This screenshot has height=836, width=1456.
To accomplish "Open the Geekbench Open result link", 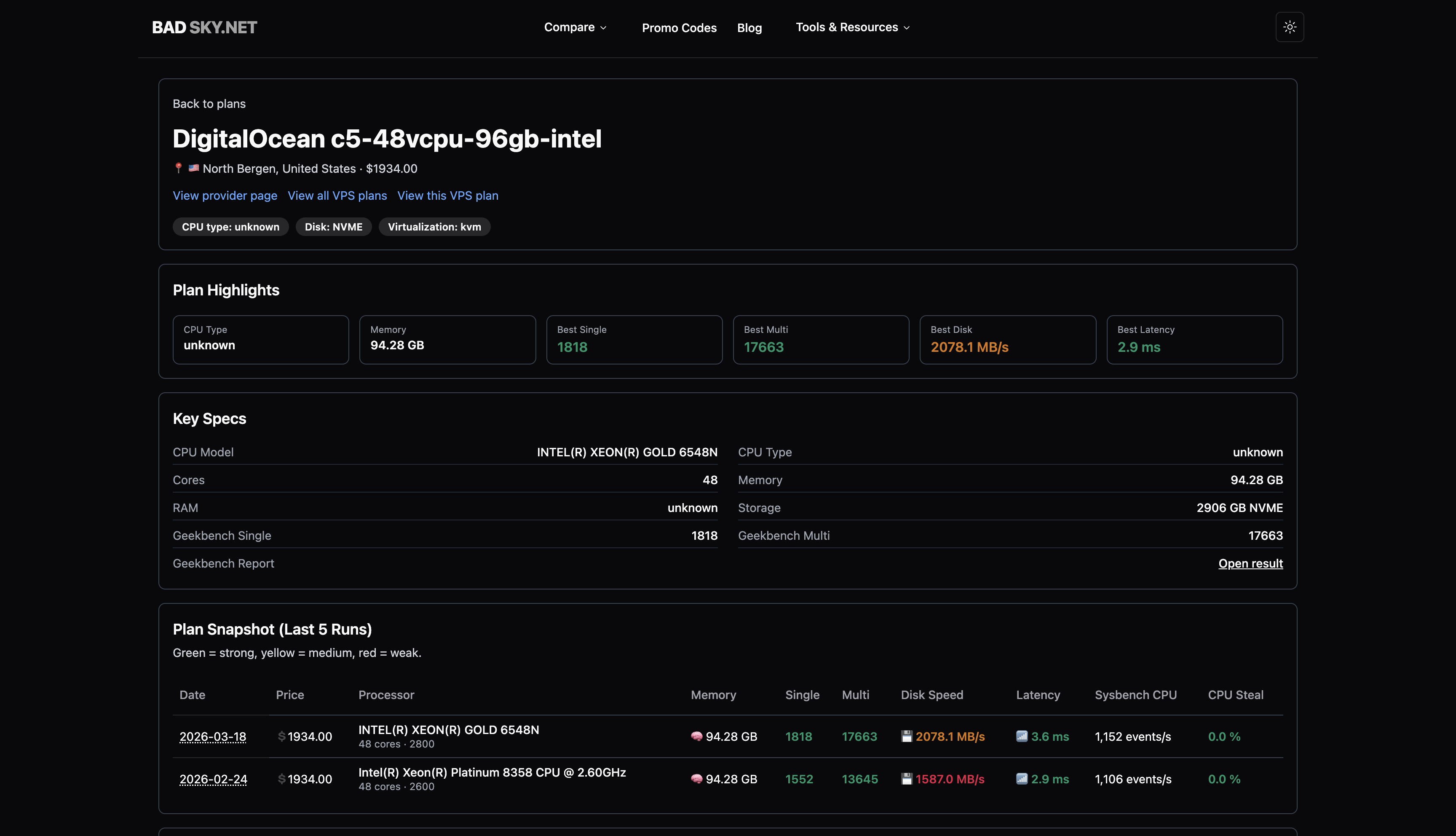I will [1250, 563].
